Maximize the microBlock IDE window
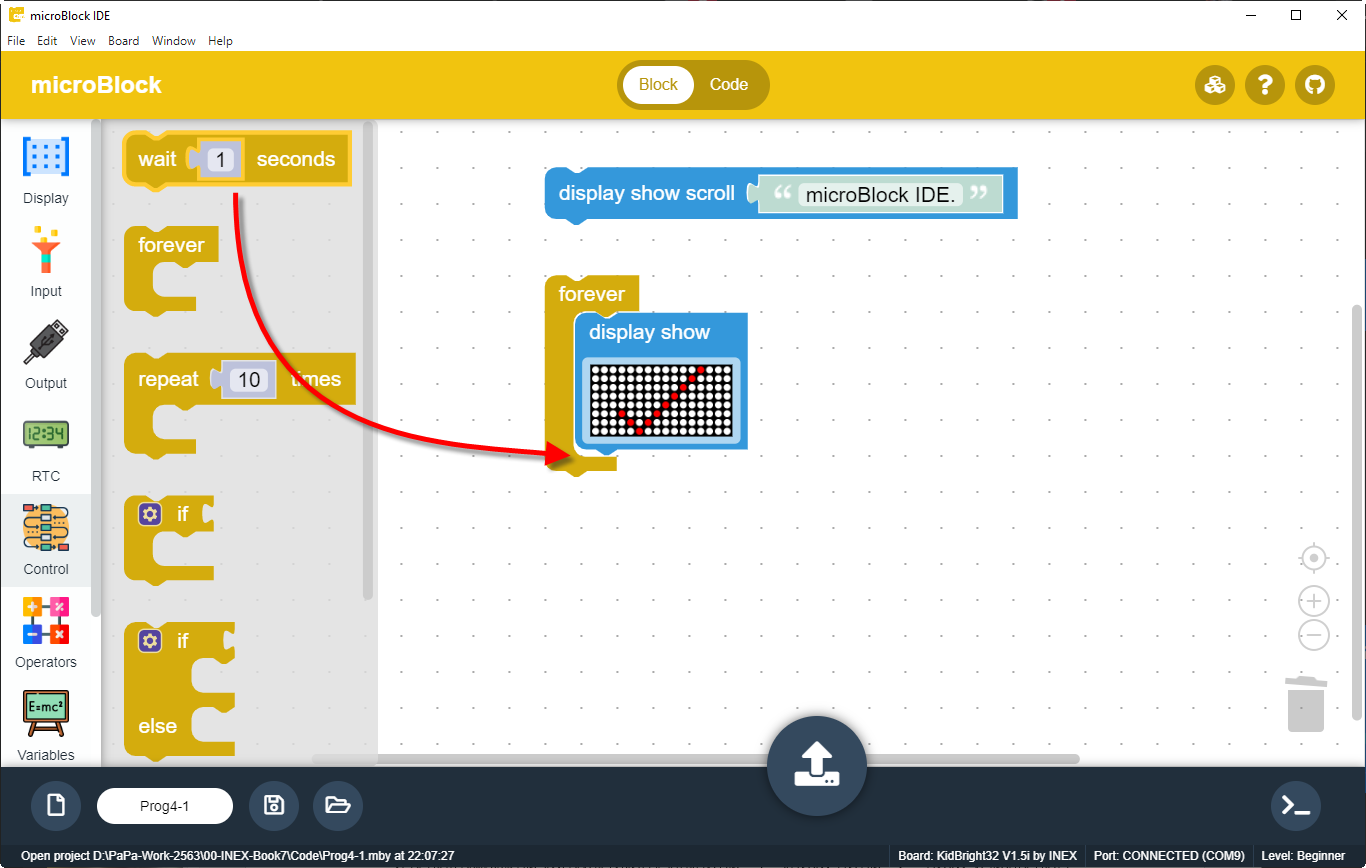Image resolution: width=1366 pixels, height=868 pixels. coord(1296,15)
